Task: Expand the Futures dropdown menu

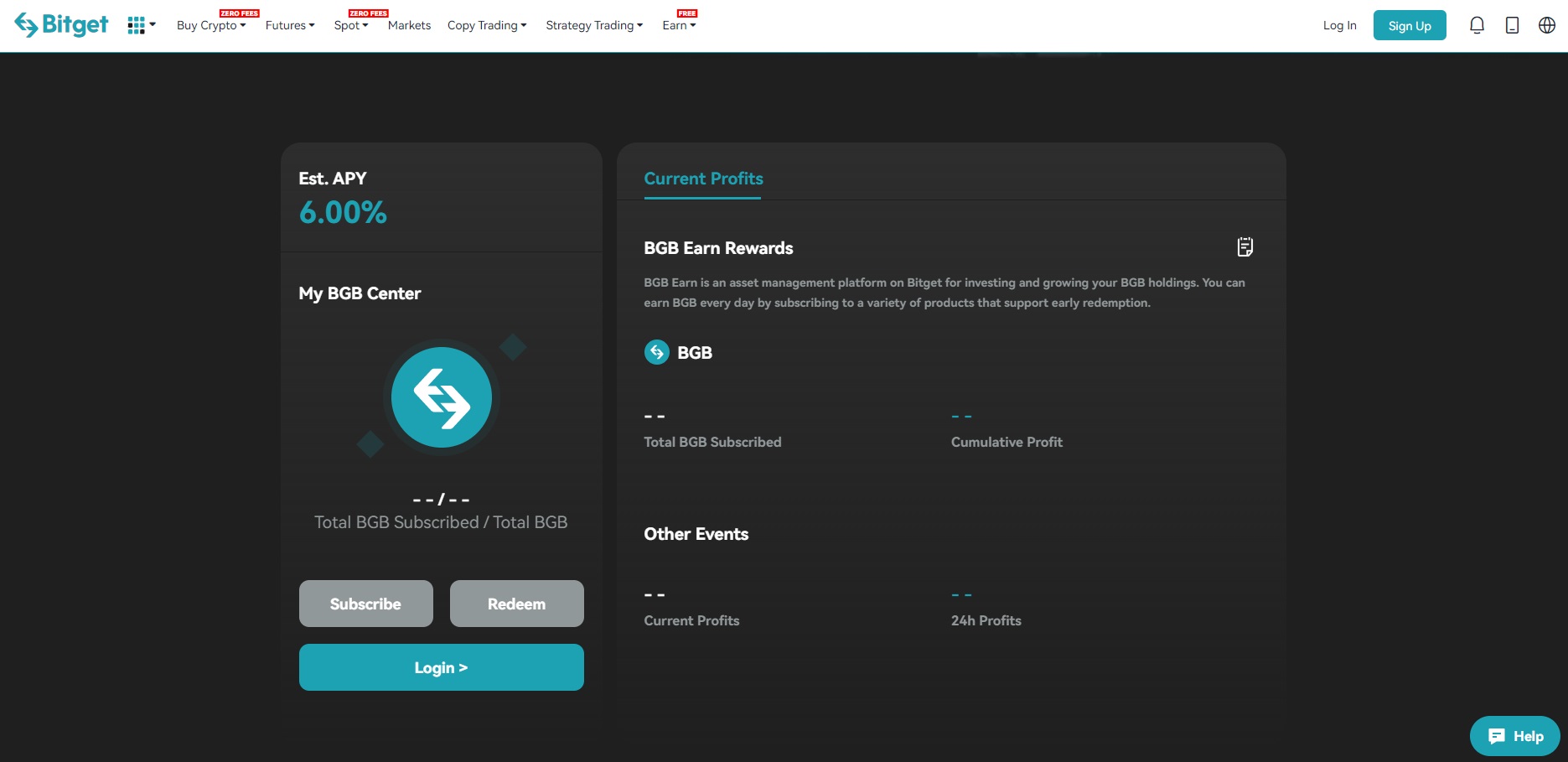Action: click(290, 25)
